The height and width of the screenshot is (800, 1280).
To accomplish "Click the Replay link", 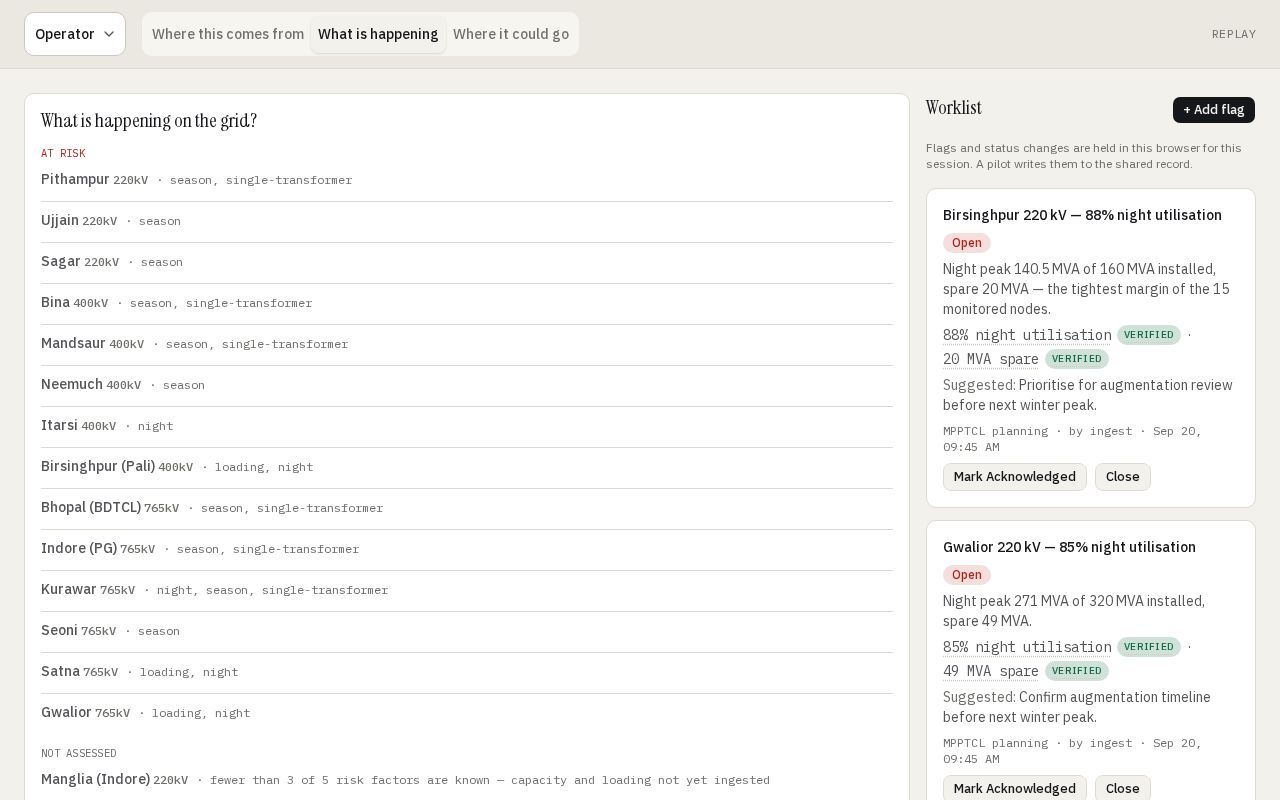I will point(1234,34).
